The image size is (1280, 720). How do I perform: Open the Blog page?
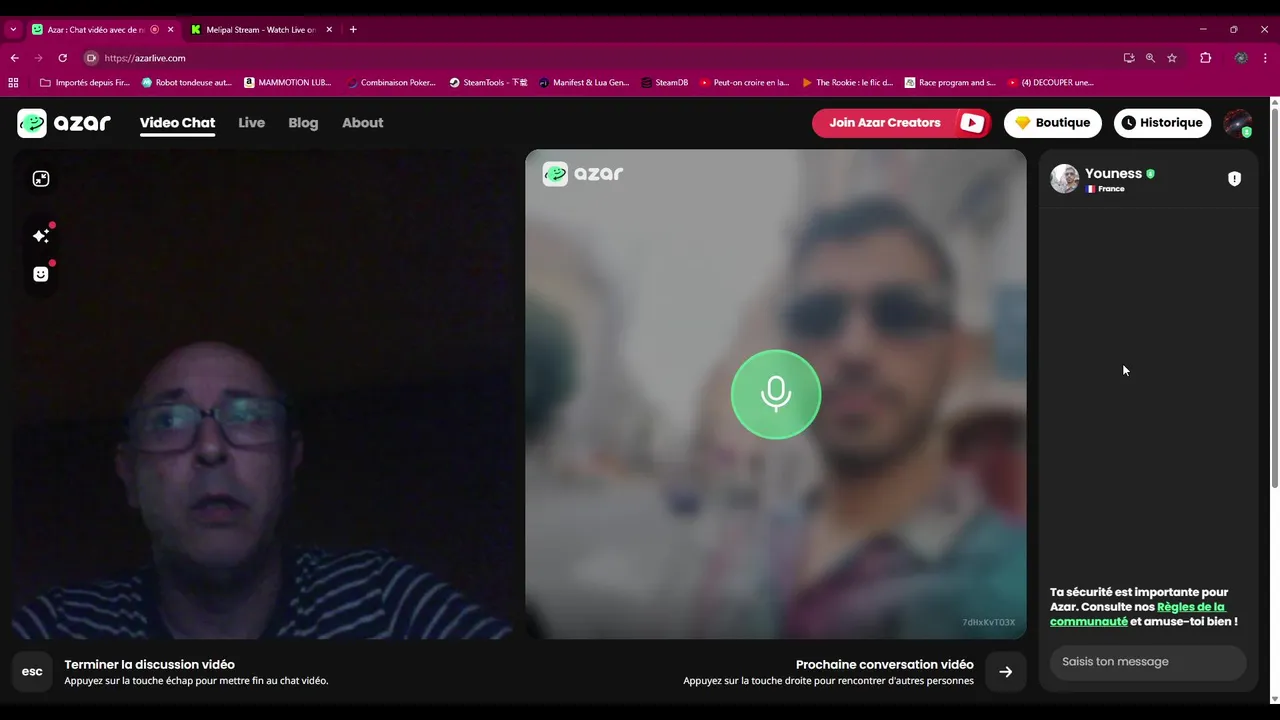click(303, 123)
